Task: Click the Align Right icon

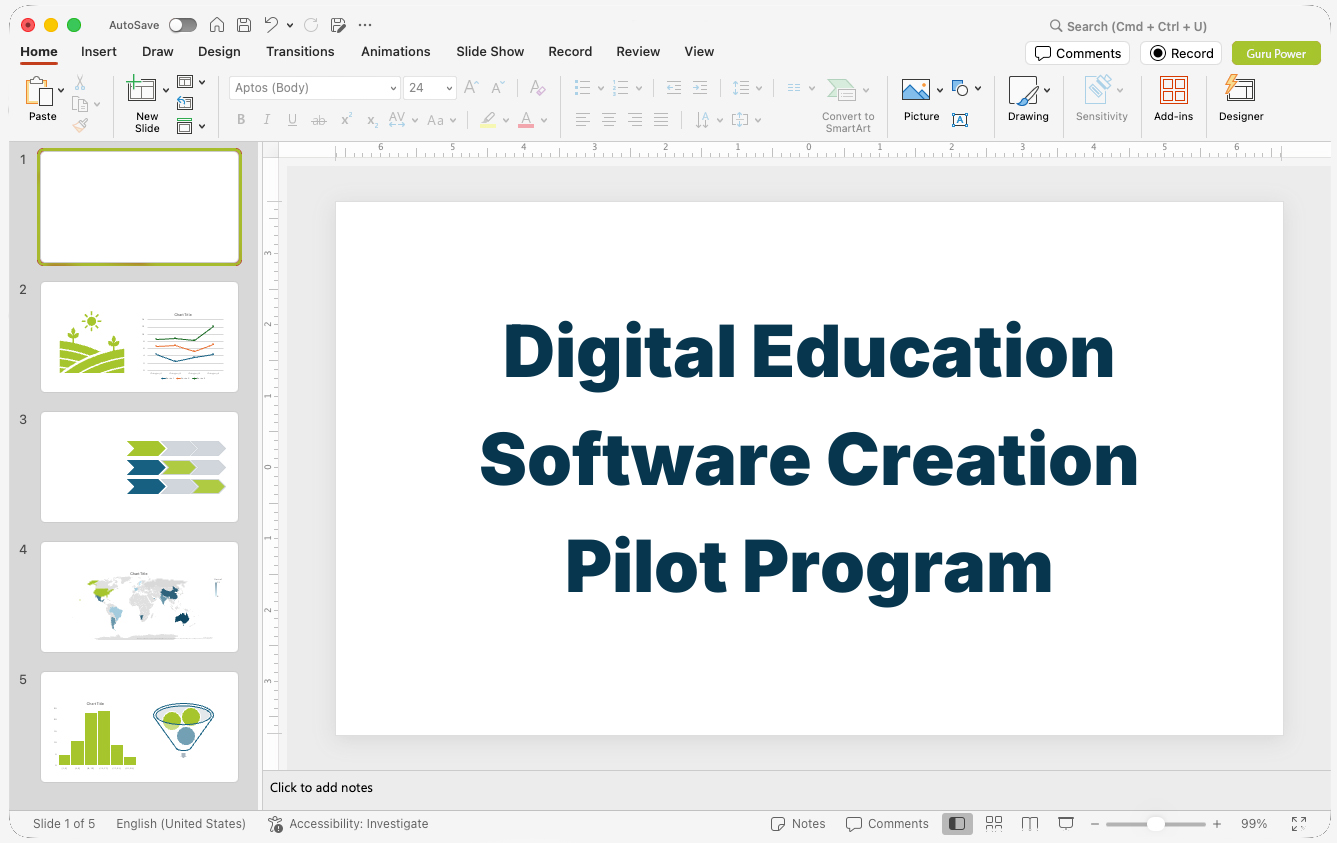Action: [x=635, y=120]
